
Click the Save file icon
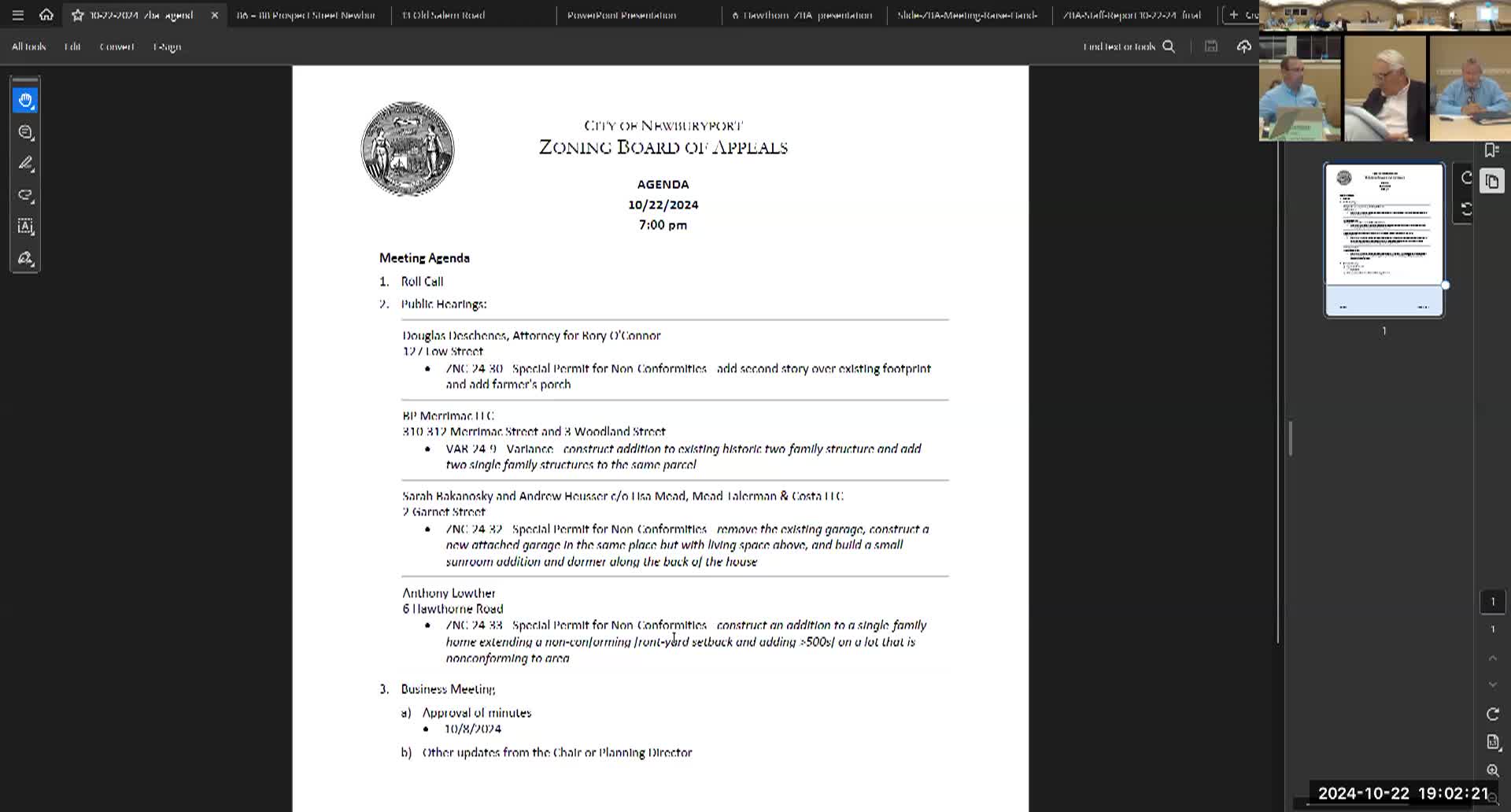1211,46
